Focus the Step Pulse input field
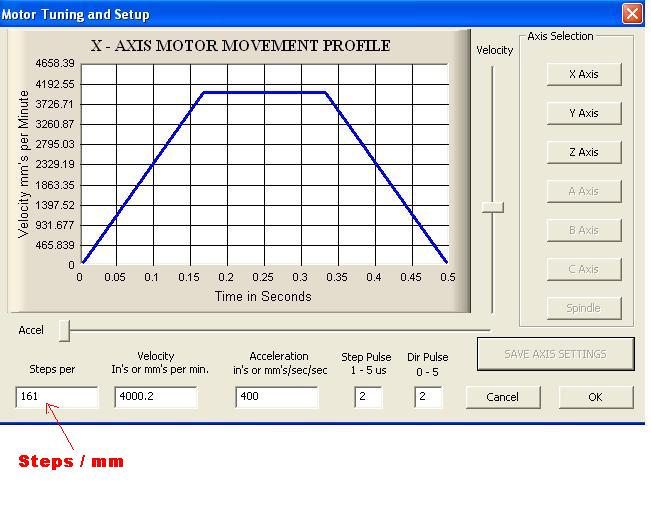The height and width of the screenshot is (512, 651). 368,397
